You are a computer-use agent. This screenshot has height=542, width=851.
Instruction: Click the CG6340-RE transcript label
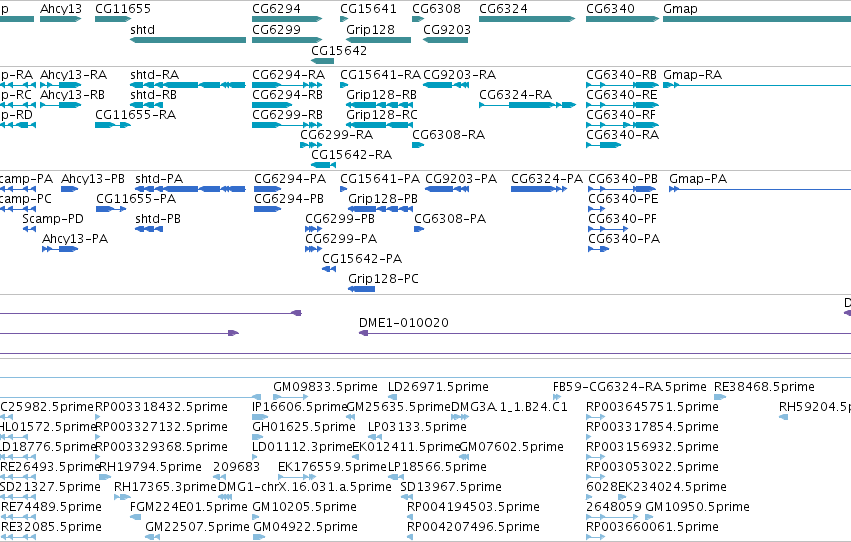coord(621,95)
